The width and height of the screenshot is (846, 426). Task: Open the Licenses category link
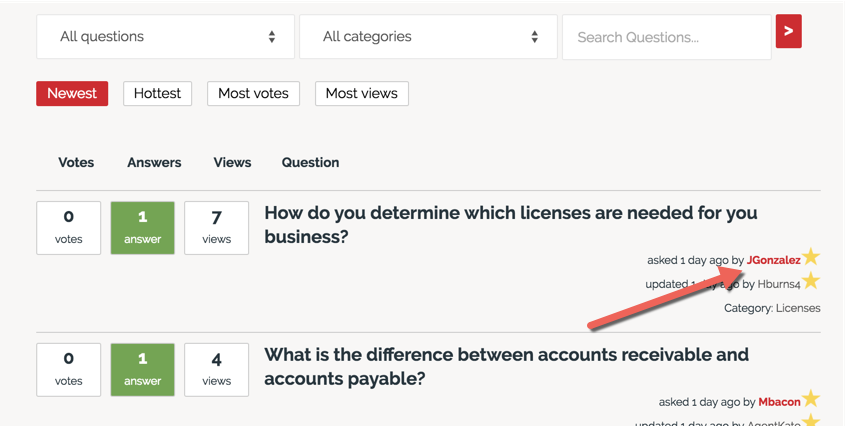tap(798, 308)
